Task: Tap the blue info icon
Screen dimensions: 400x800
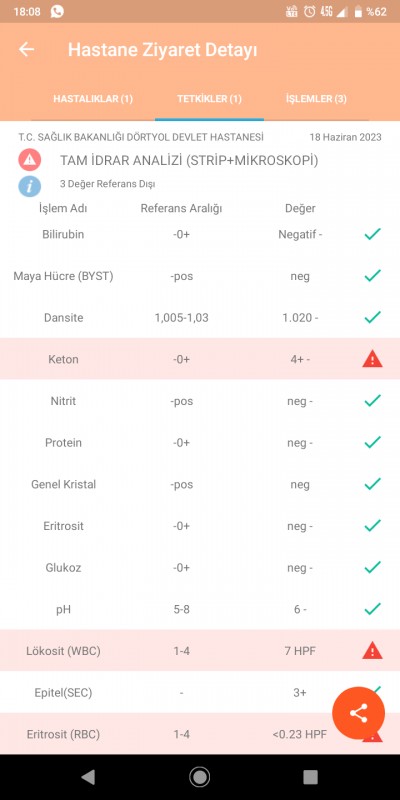Action: (30, 186)
